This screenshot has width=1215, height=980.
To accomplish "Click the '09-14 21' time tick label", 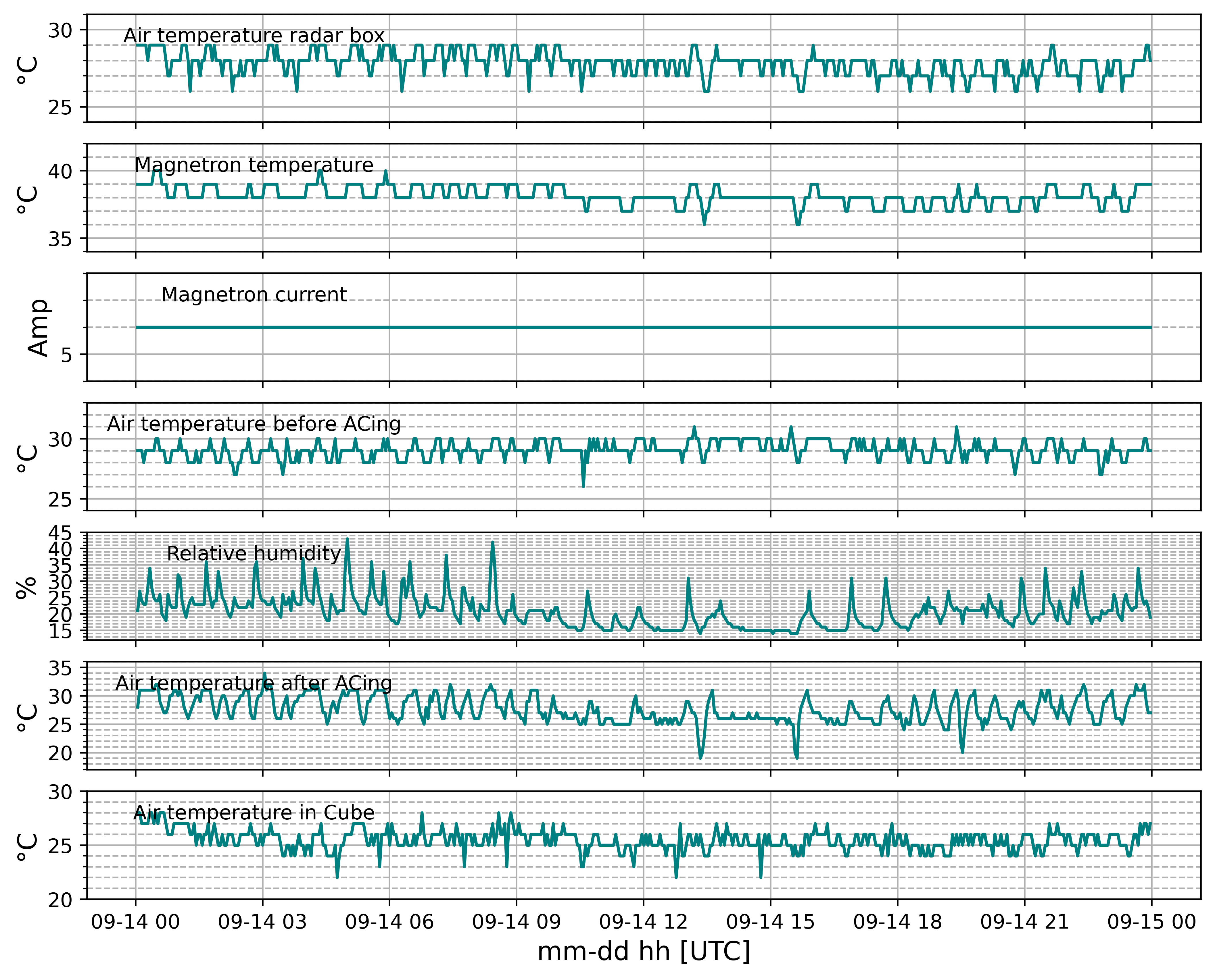I will pos(1025,923).
